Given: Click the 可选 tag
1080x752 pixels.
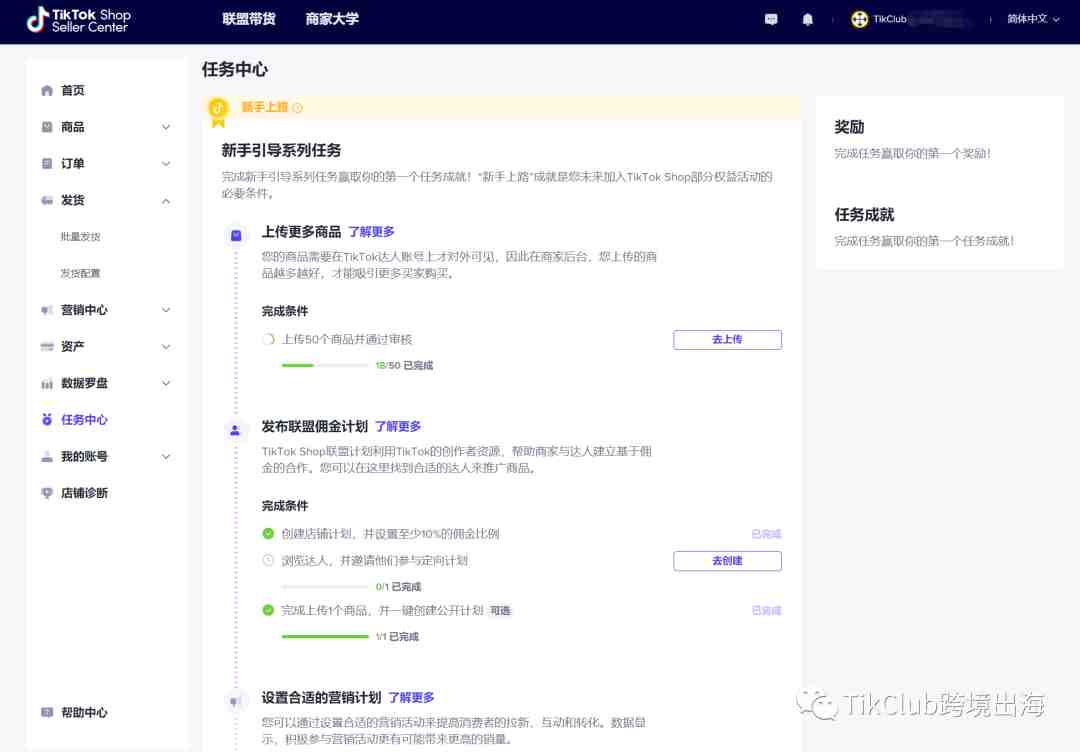Looking at the screenshot, I should (x=500, y=611).
